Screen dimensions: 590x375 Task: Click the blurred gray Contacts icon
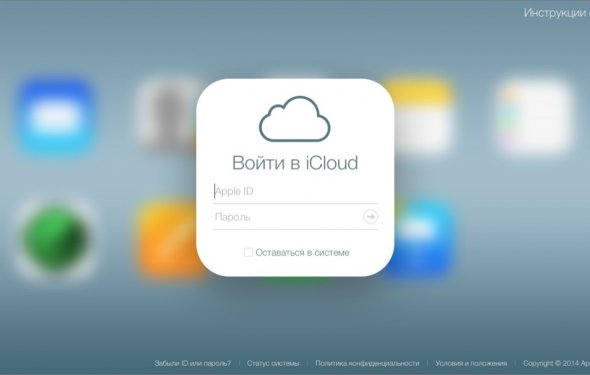click(168, 115)
